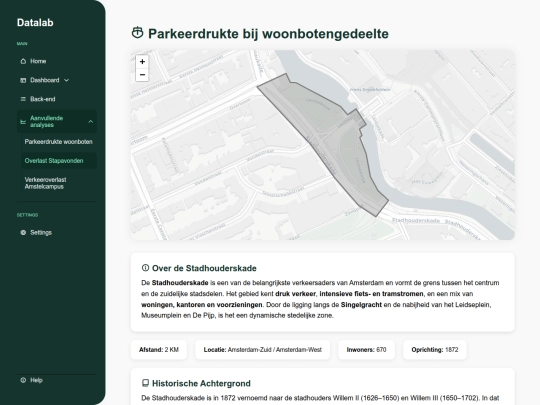
Task: Zoom in on the map
Action: coord(142,62)
